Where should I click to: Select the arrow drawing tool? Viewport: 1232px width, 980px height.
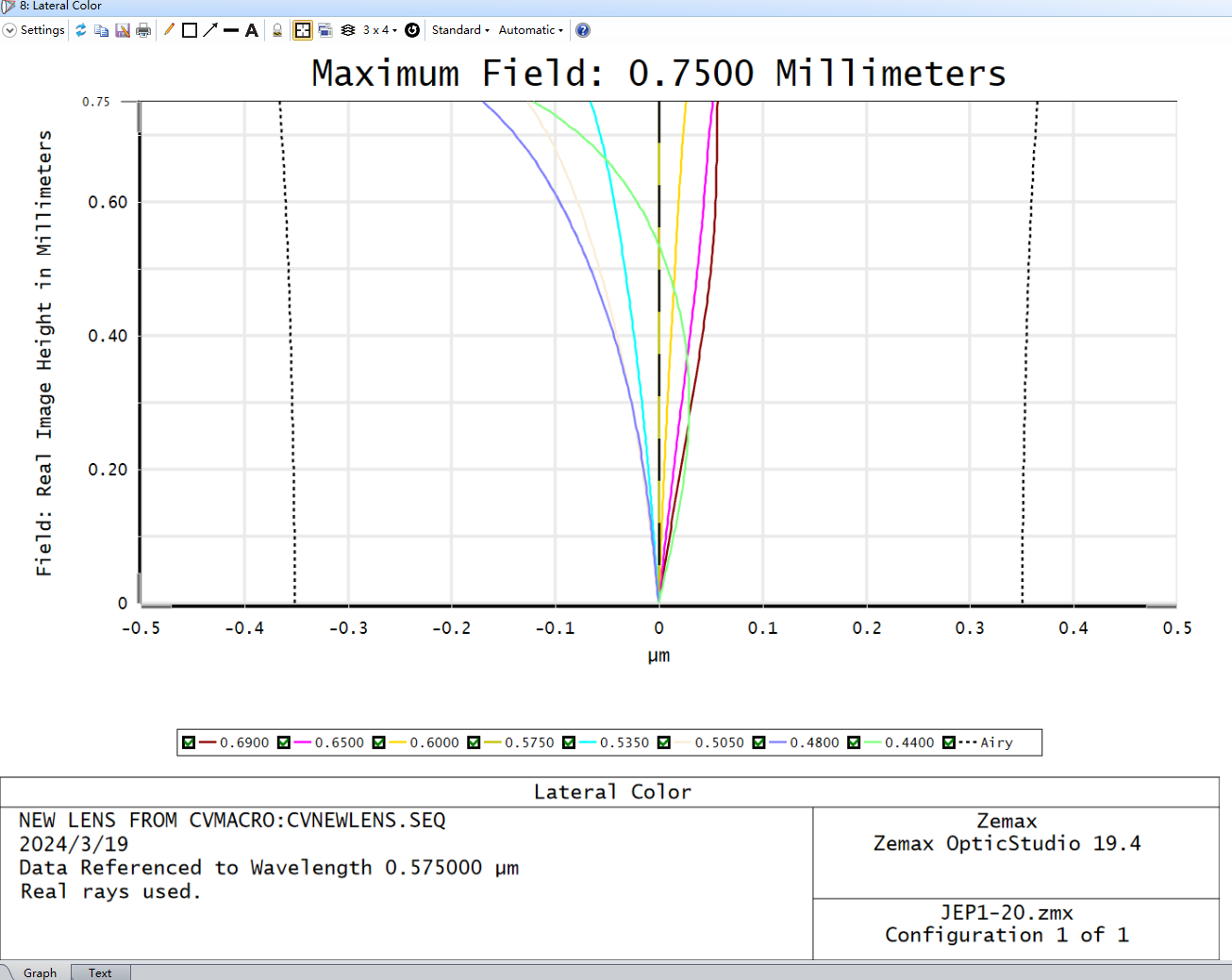point(210,30)
